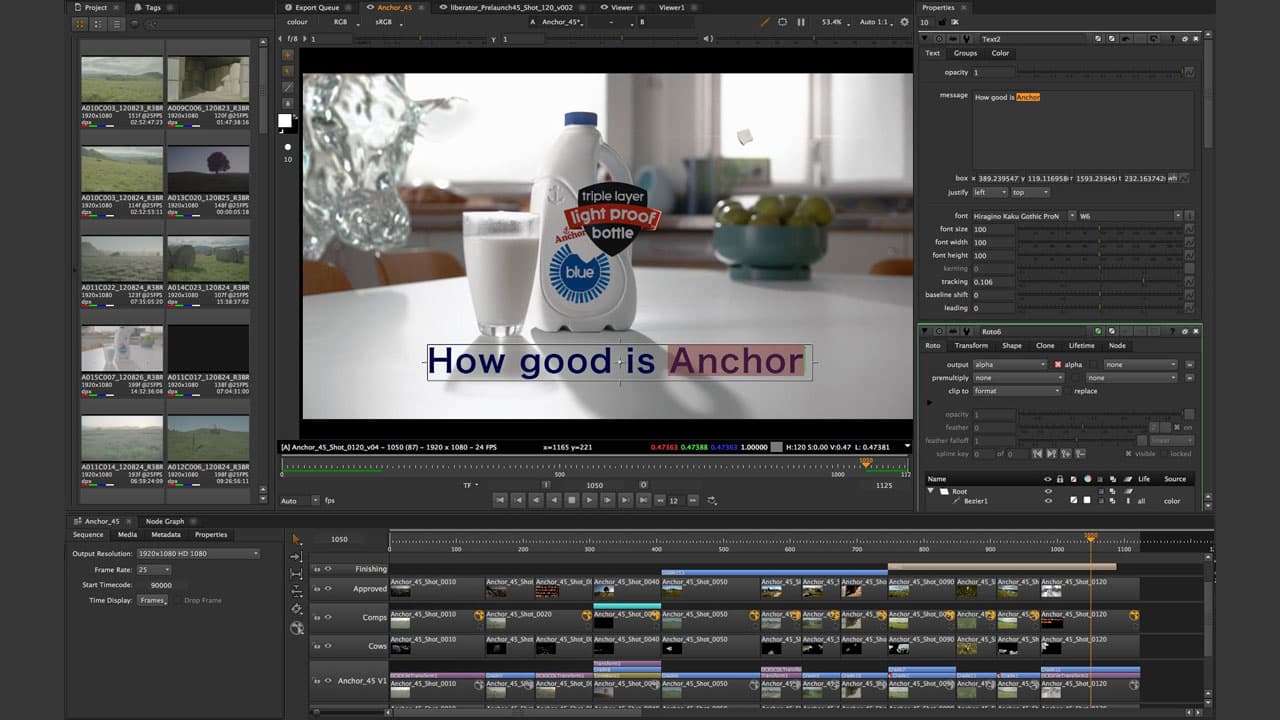
Task: Open the help icon on the Roto6 panel
Action: point(1173,331)
